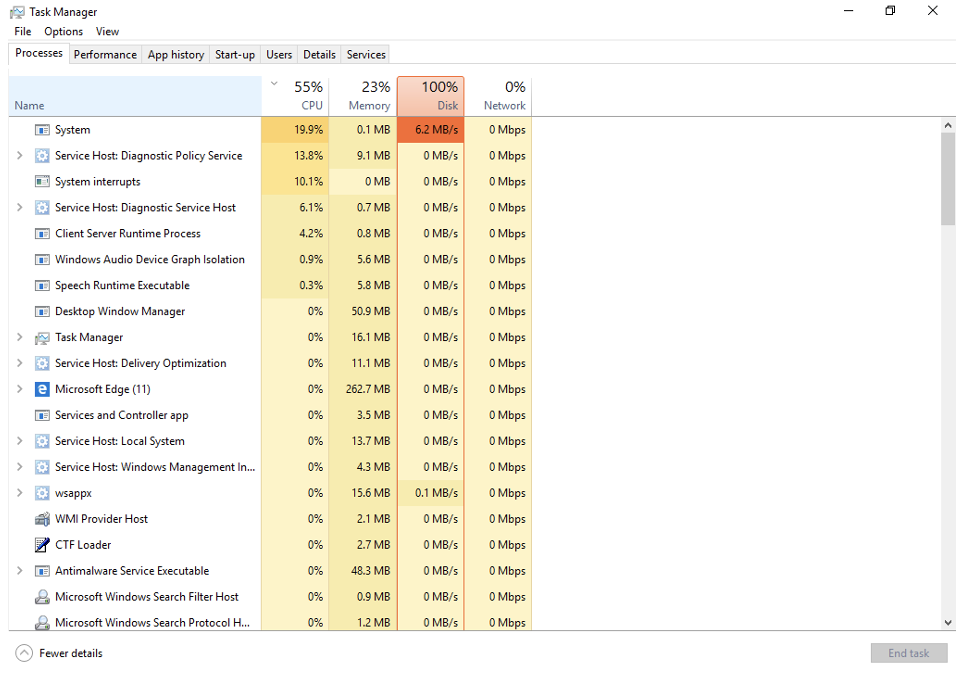
Task: Click the End task button
Action: tap(908, 653)
